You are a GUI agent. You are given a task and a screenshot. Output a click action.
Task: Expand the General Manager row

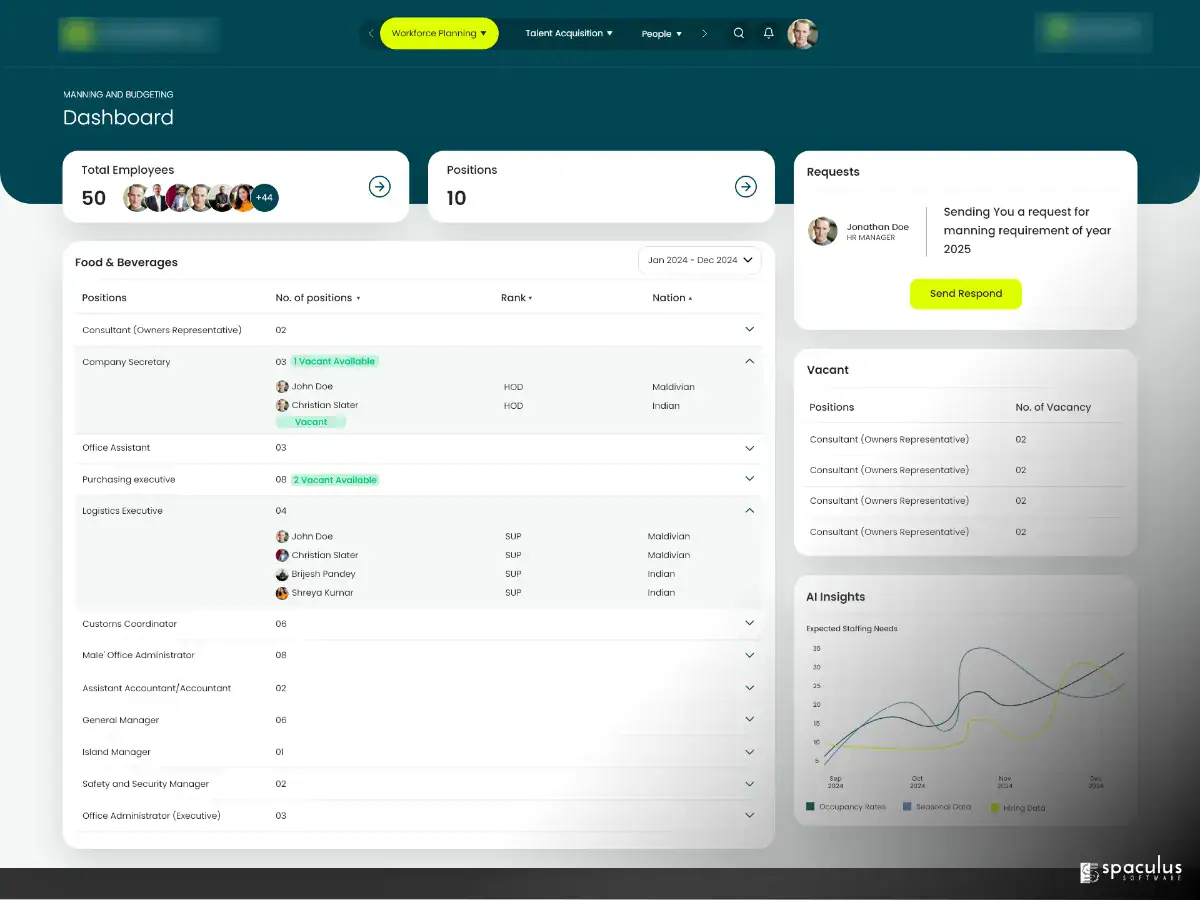pos(750,719)
